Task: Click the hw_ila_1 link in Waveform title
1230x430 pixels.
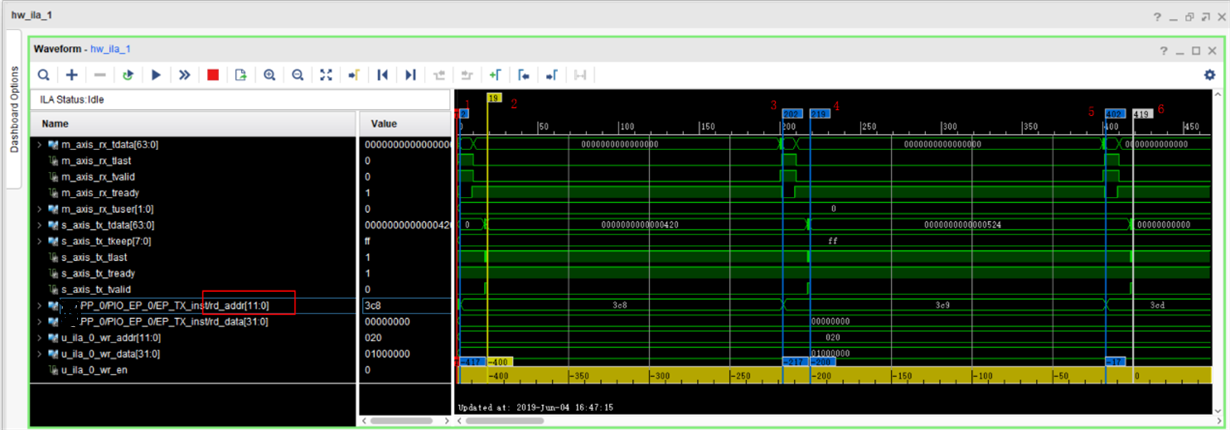Action: (111, 48)
